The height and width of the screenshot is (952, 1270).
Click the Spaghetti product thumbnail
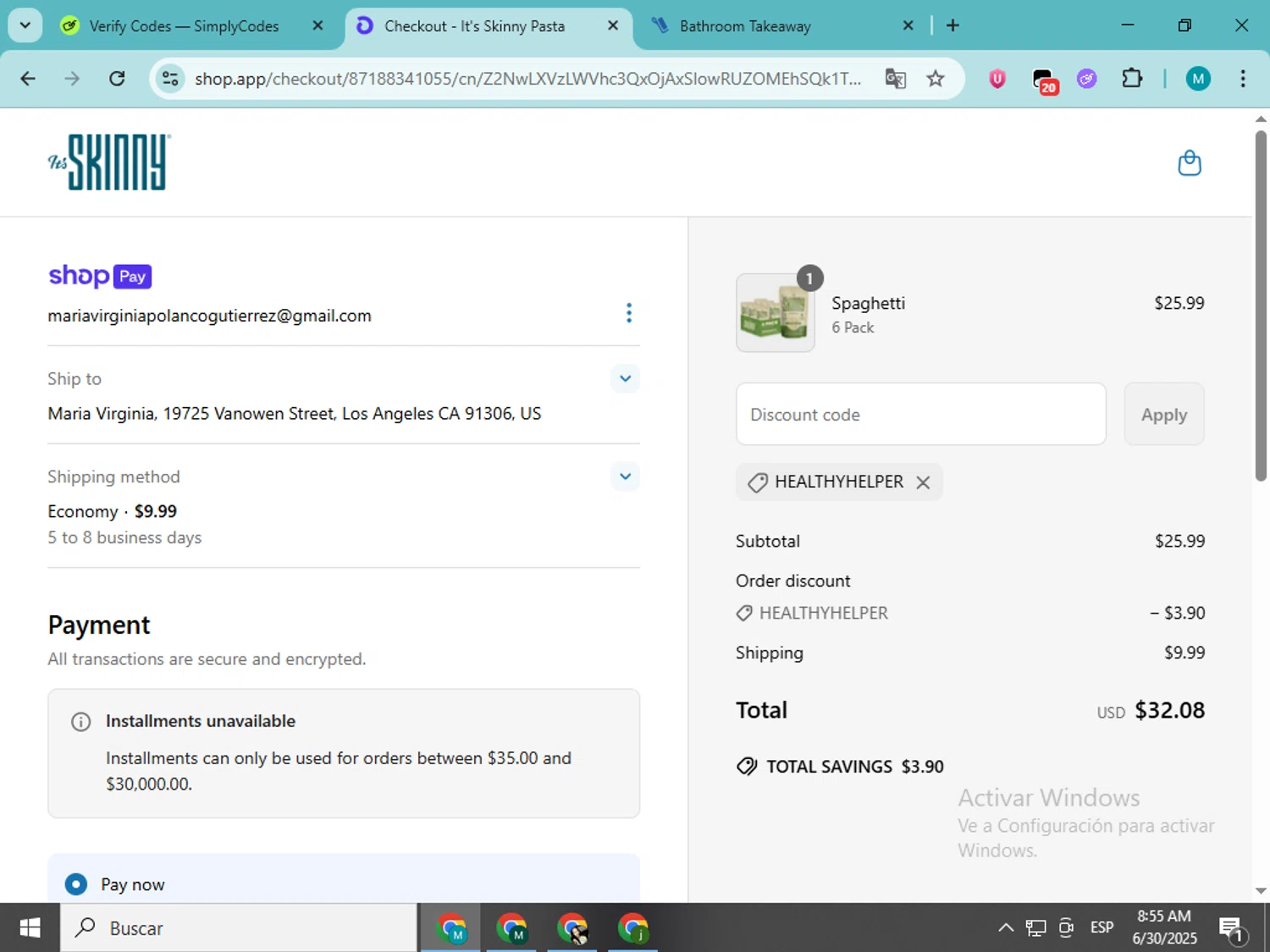(776, 312)
